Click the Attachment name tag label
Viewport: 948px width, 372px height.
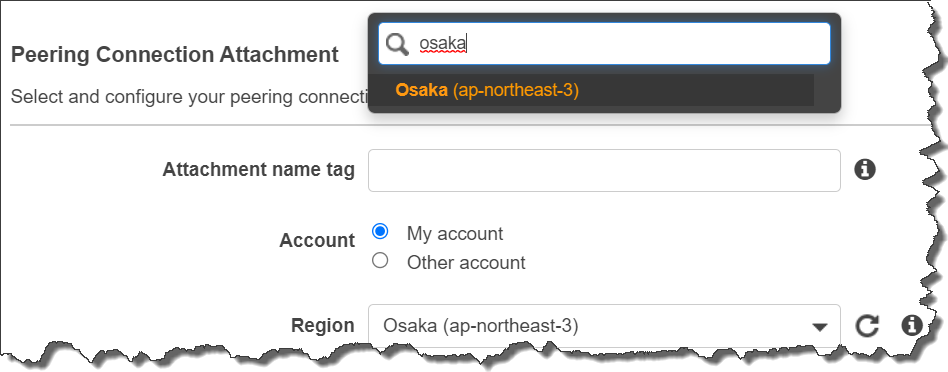click(258, 170)
